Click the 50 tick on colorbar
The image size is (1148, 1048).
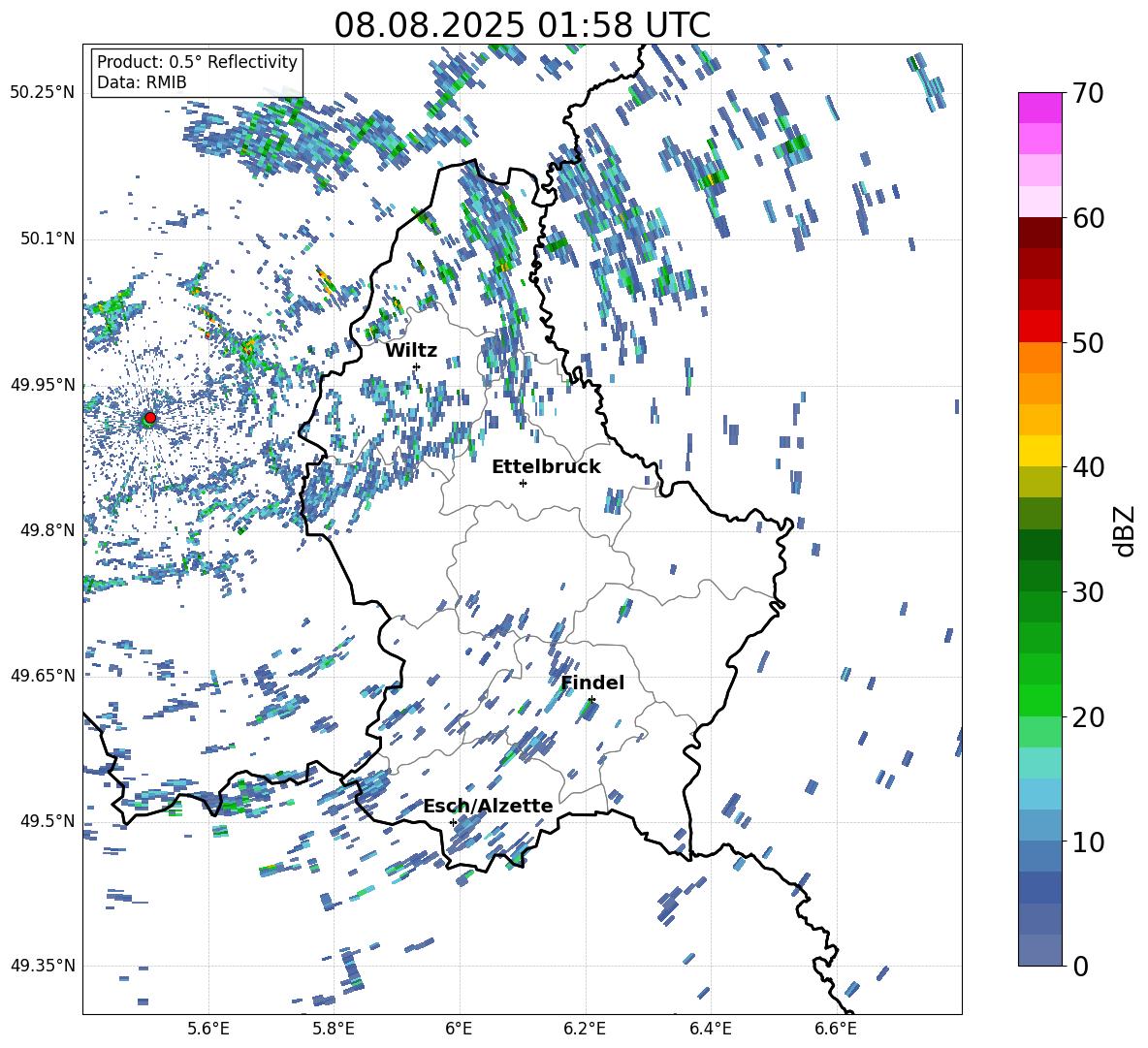pyautogui.click(x=1088, y=343)
